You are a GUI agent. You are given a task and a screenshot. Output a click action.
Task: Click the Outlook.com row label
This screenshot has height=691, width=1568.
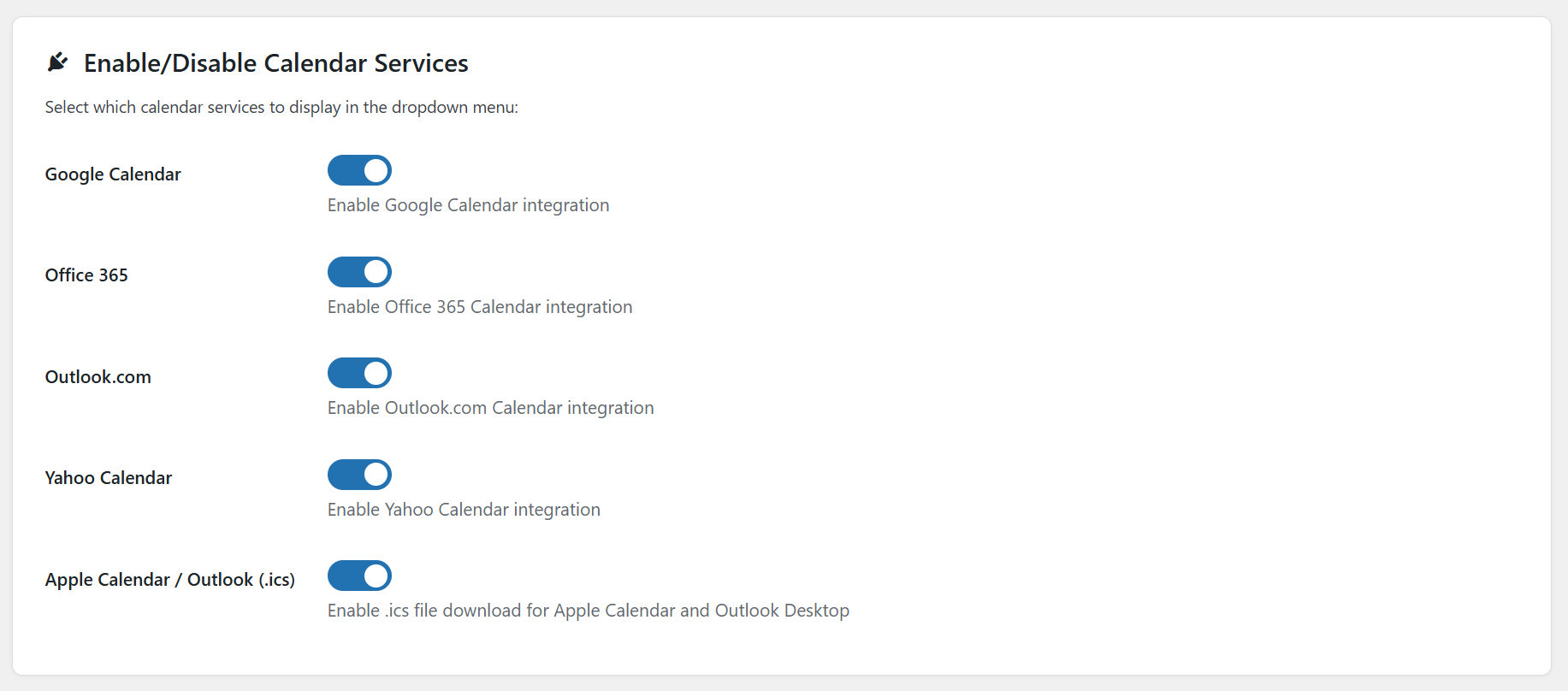click(x=98, y=376)
